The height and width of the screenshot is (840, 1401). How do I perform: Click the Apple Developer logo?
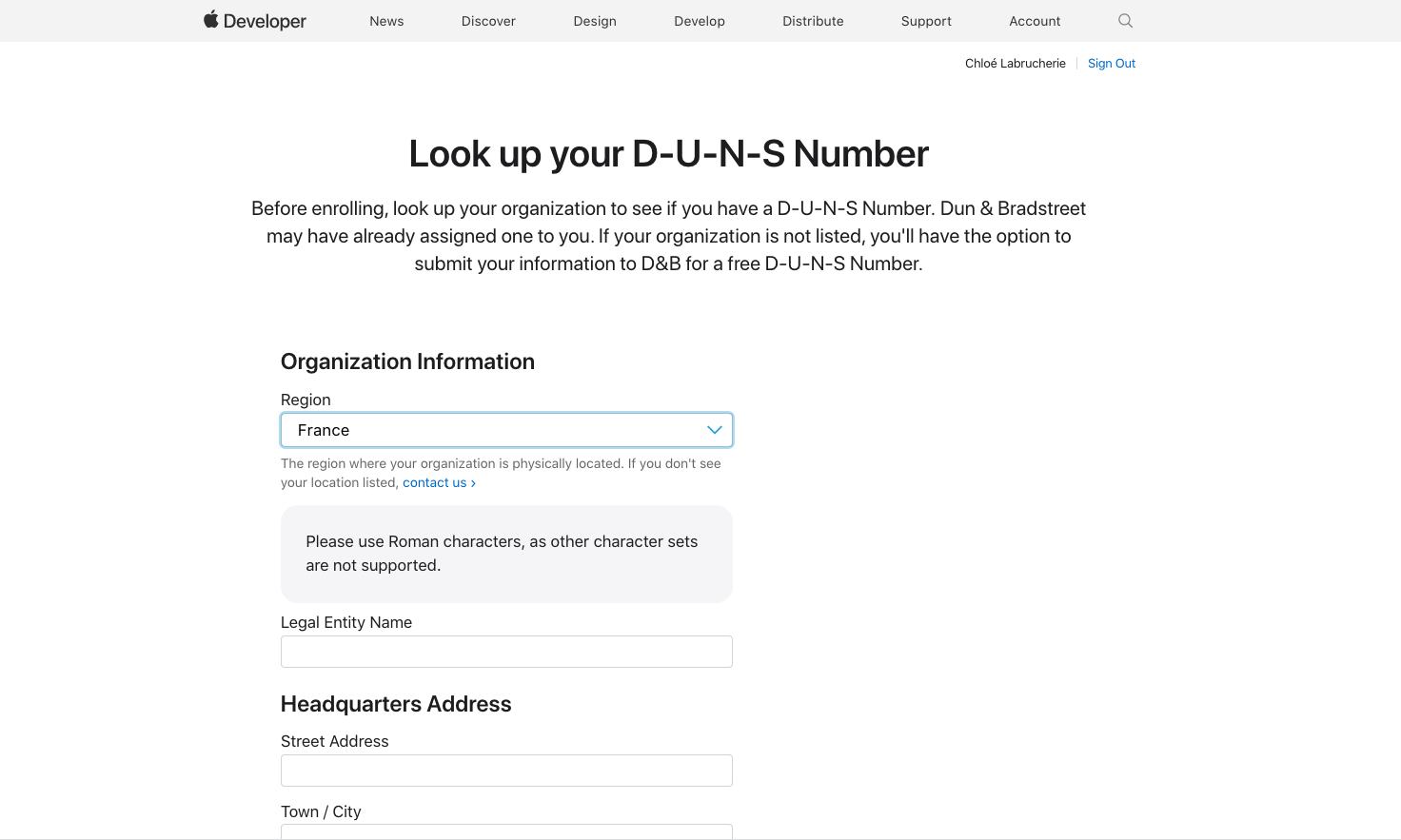tap(254, 21)
